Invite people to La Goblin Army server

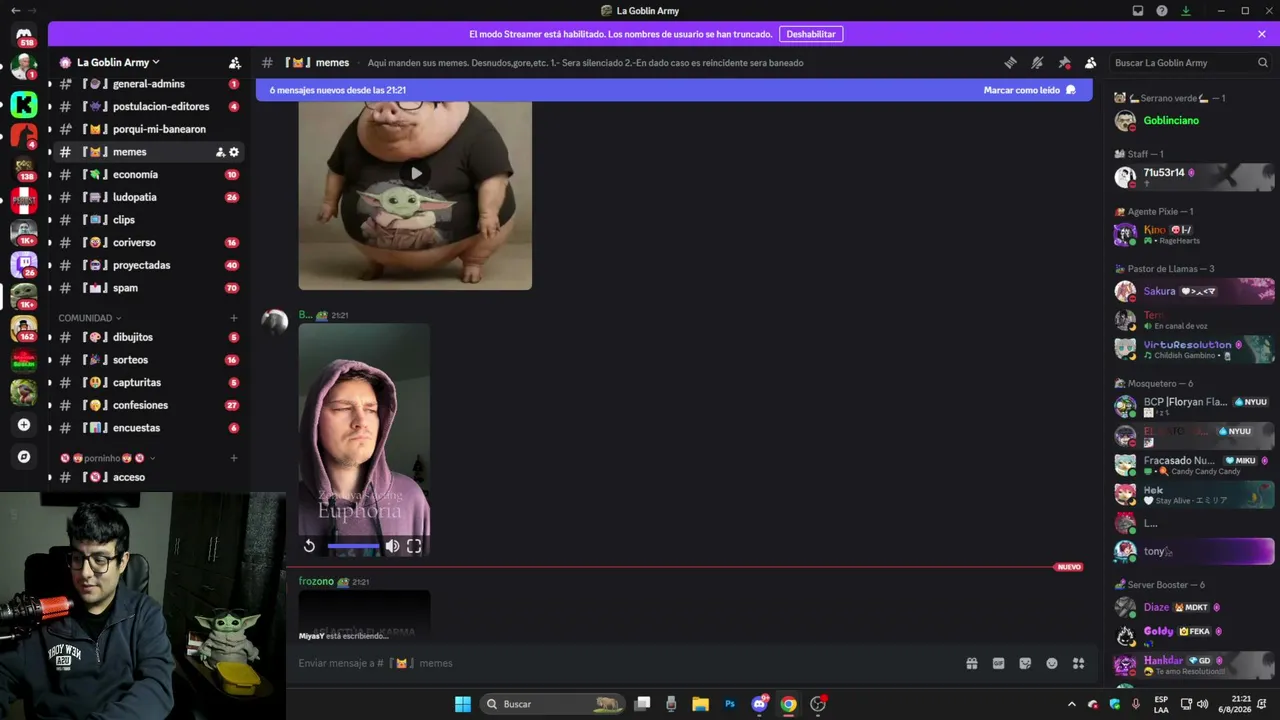(x=234, y=62)
